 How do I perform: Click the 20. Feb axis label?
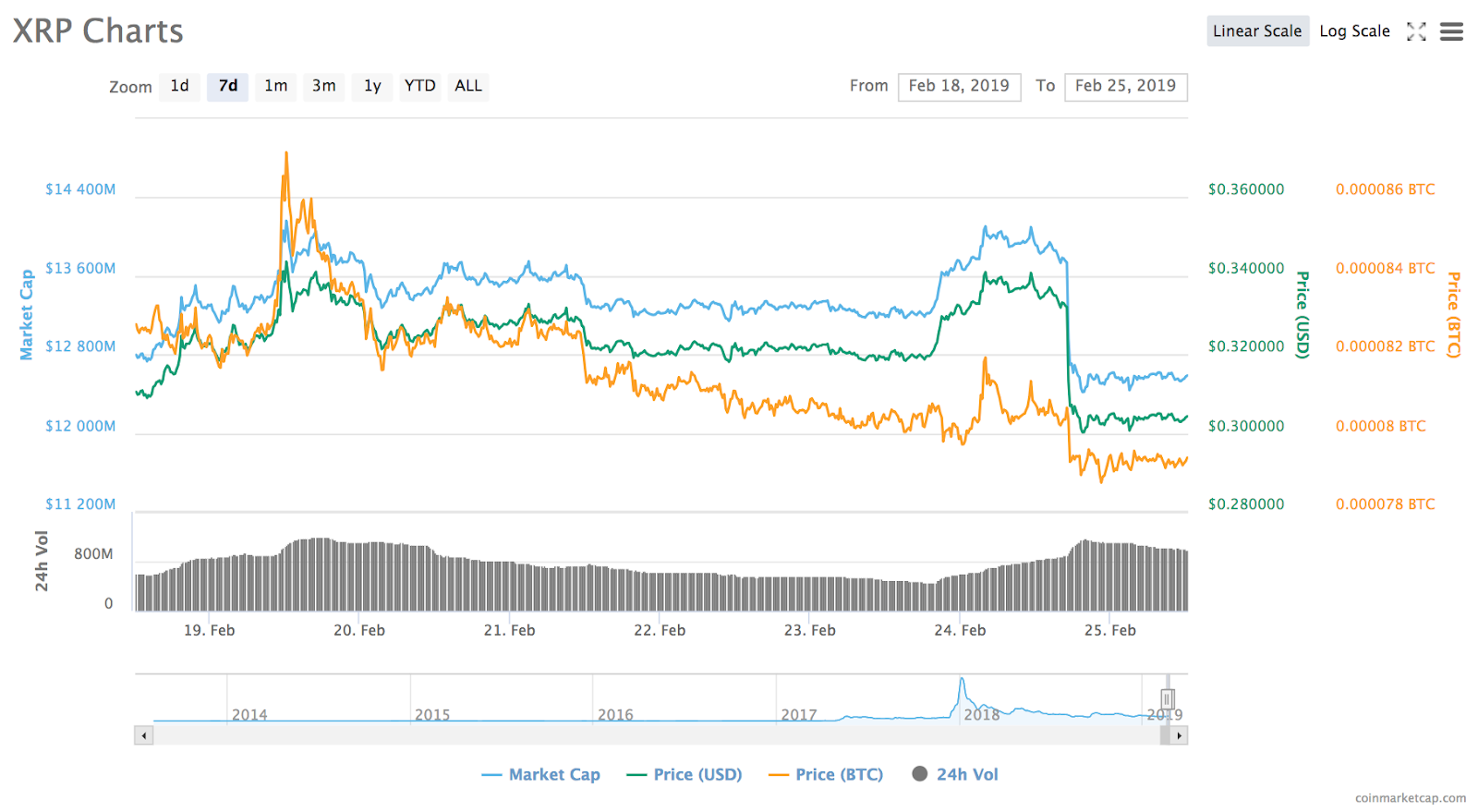[x=359, y=630]
